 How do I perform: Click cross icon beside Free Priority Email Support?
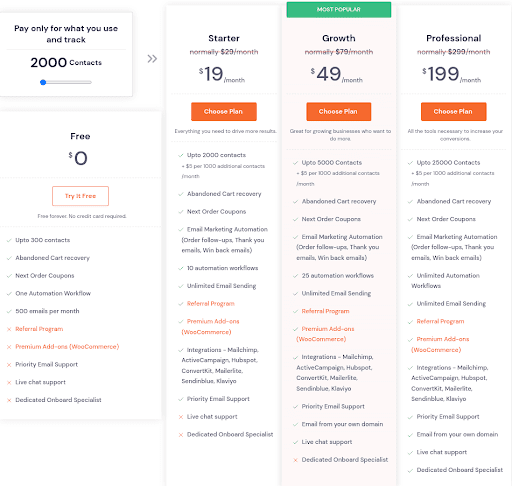9,365
